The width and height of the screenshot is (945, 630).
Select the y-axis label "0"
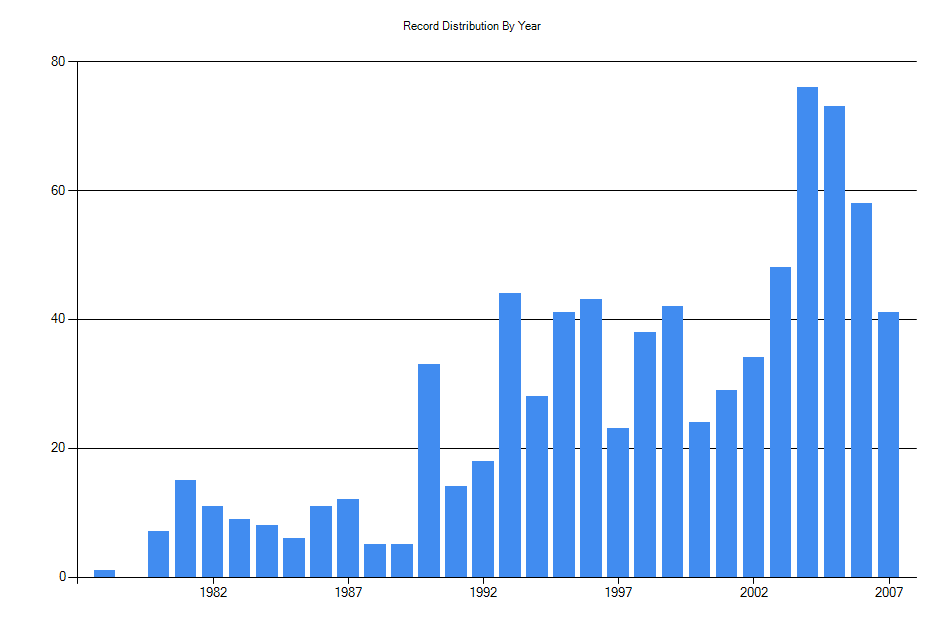point(62,577)
